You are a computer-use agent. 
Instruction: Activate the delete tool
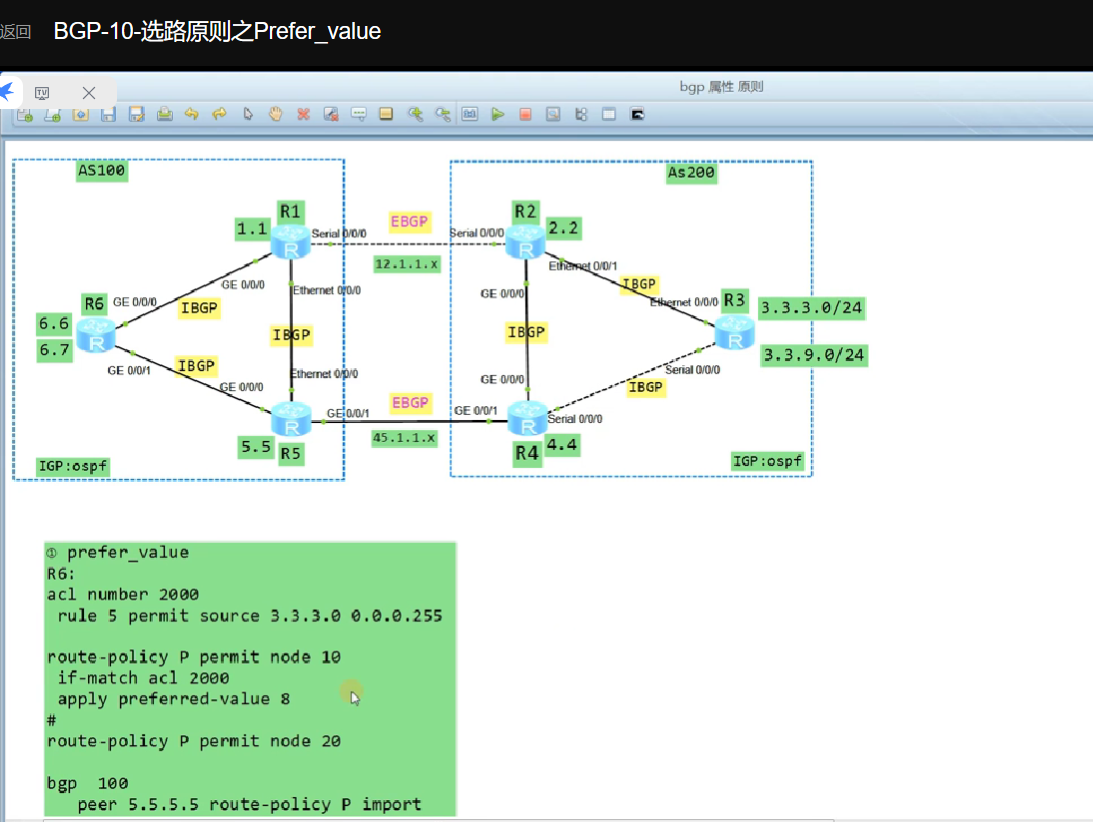coord(302,114)
